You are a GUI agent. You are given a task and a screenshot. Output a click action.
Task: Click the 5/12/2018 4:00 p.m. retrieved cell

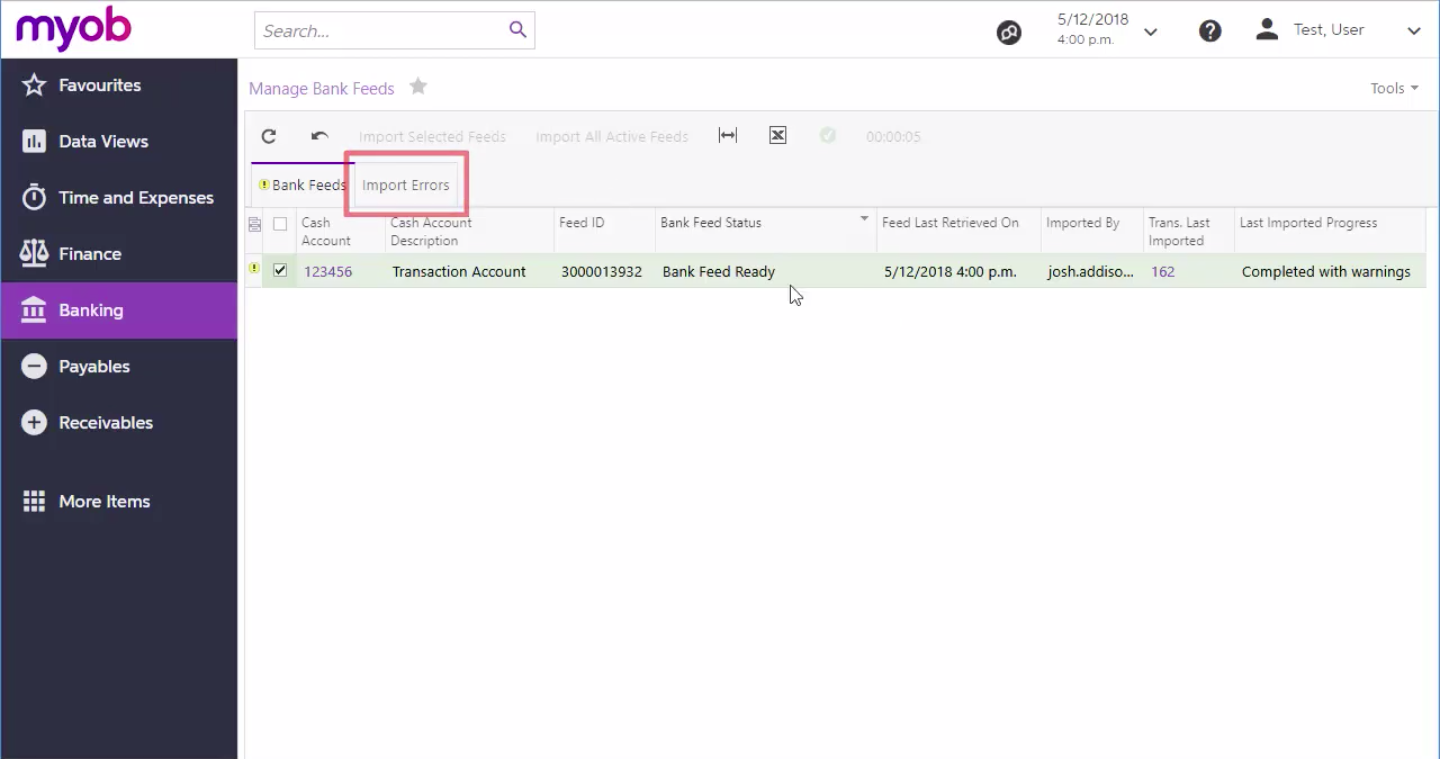click(958, 272)
